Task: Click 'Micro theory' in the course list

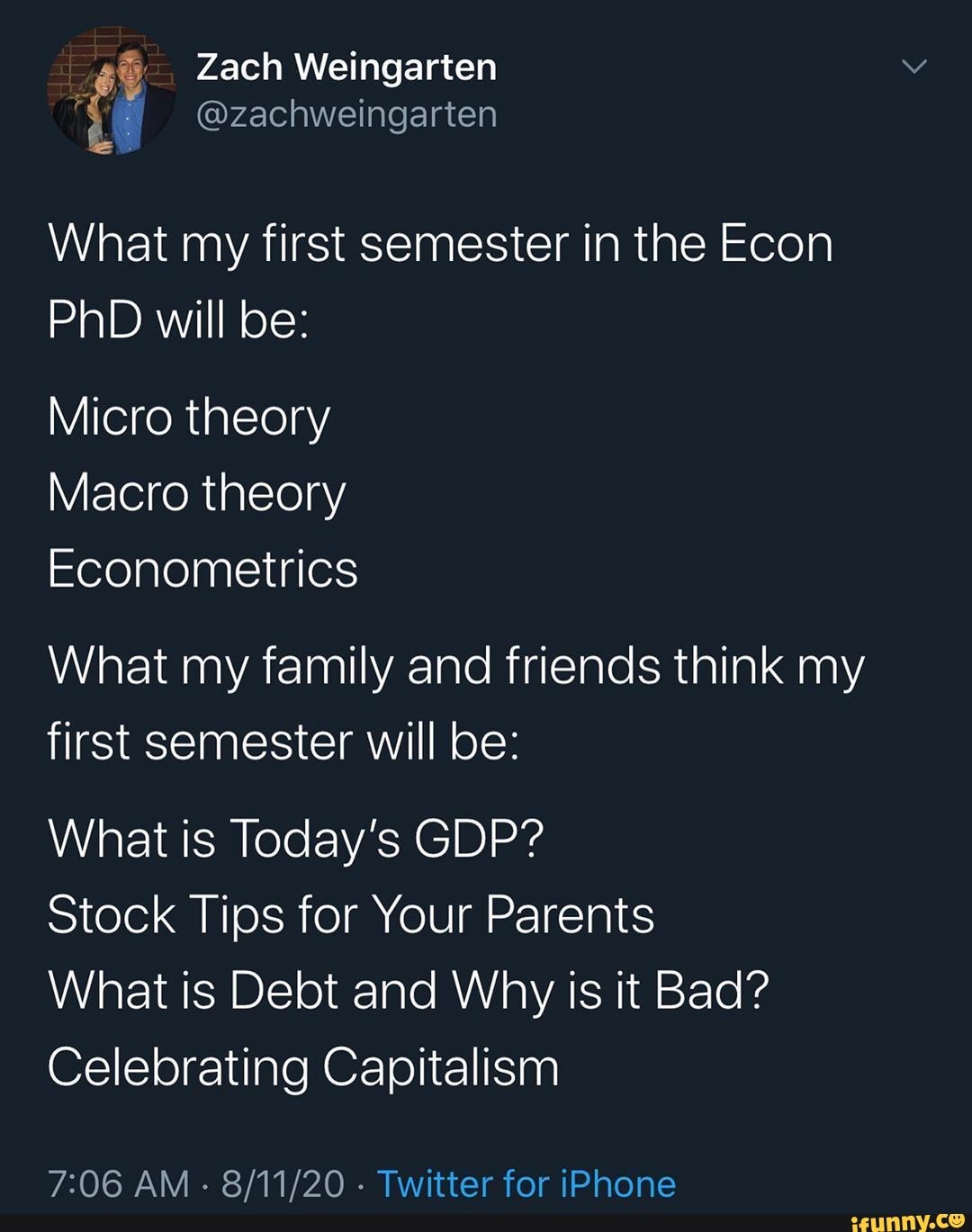Action: tap(188, 416)
